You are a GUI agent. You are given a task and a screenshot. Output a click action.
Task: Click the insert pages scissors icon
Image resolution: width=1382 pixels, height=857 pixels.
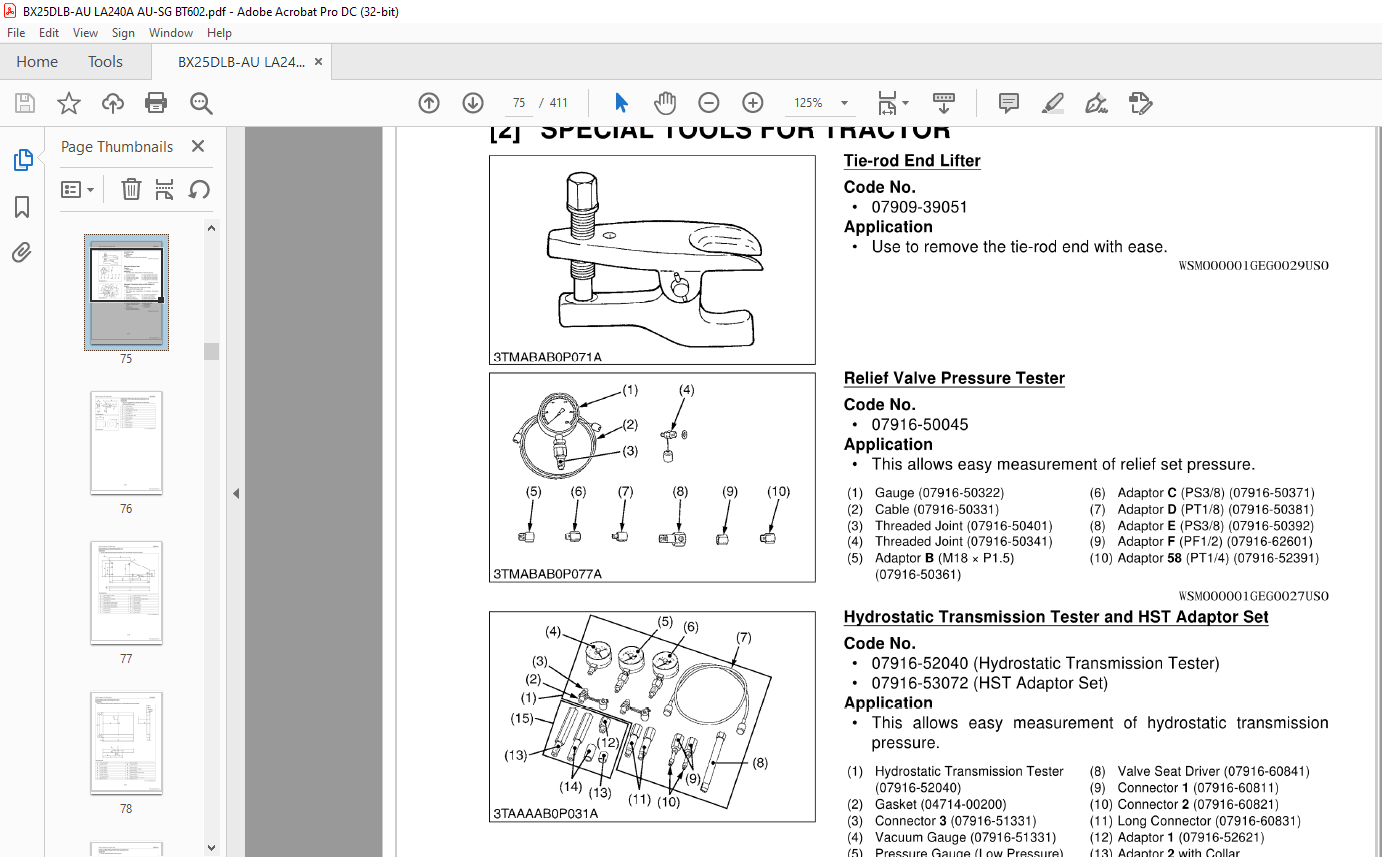pyautogui.click(x=165, y=189)
